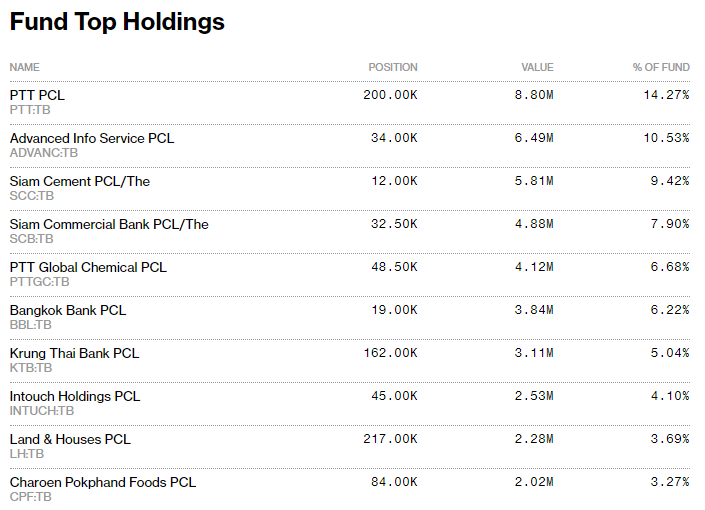Image resolution: width=705 pixels, height=510 pixels.
Task: Click the POSITION column header
Action: click(393, 67)
